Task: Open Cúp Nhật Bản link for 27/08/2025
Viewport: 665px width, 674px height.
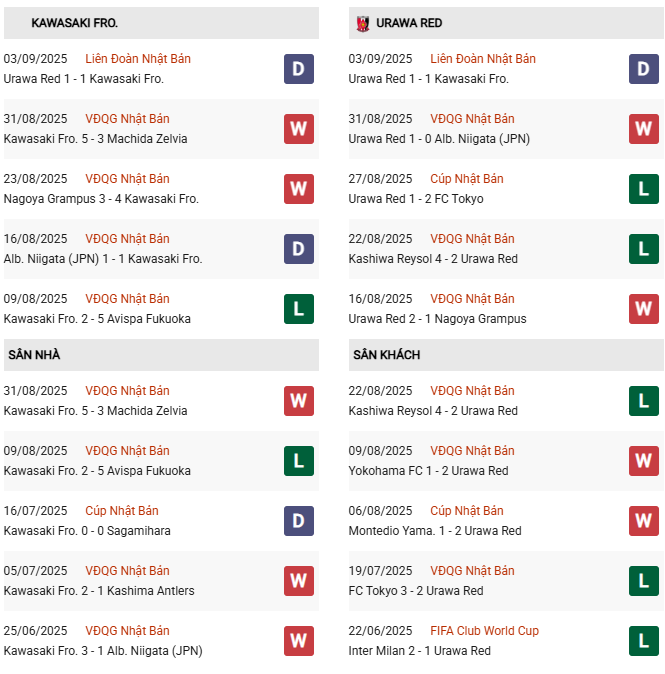Action: tap(467, 179)
